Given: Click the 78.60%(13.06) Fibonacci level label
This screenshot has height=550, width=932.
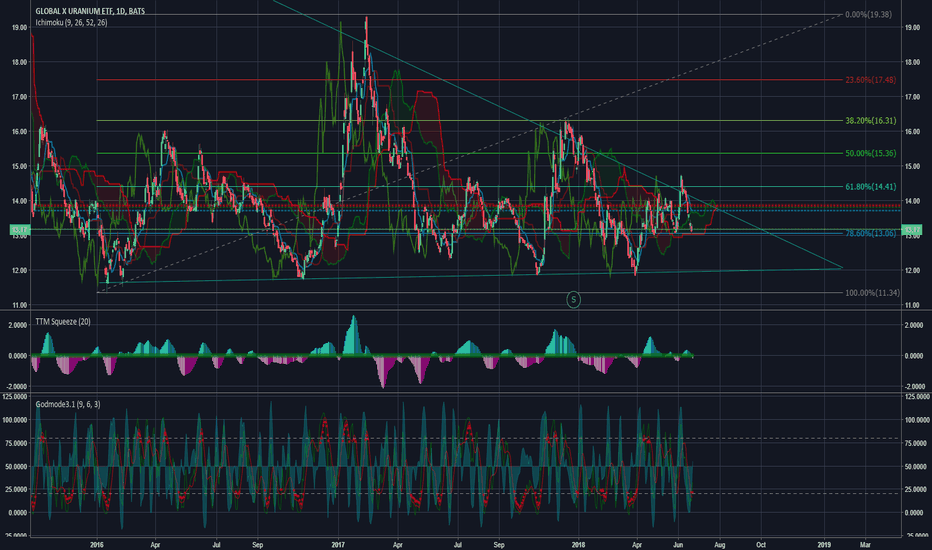Looking at the screenshot, I should pyautogui.click(x=870, y=234).
